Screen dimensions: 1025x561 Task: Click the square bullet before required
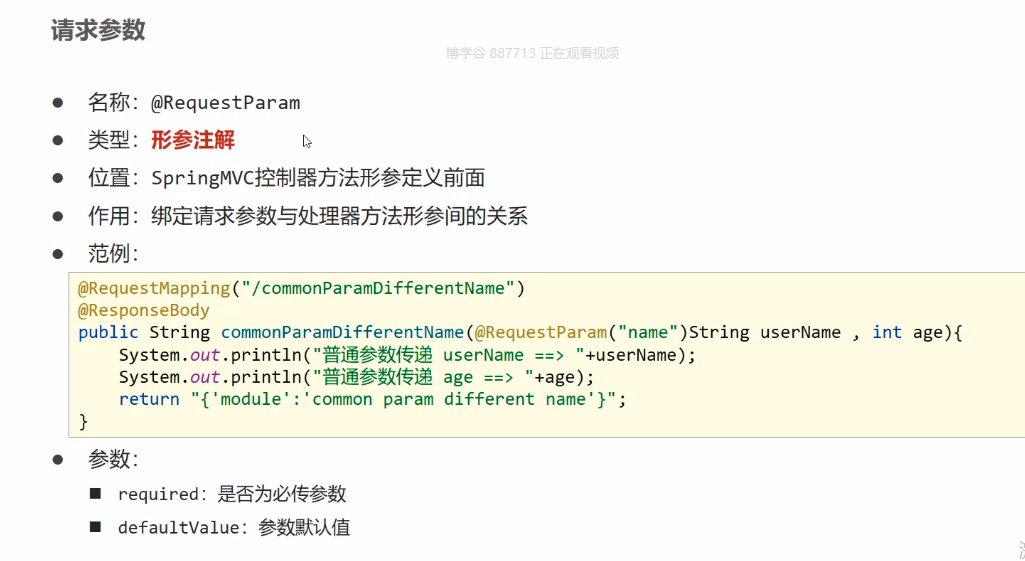click(96, 493)
